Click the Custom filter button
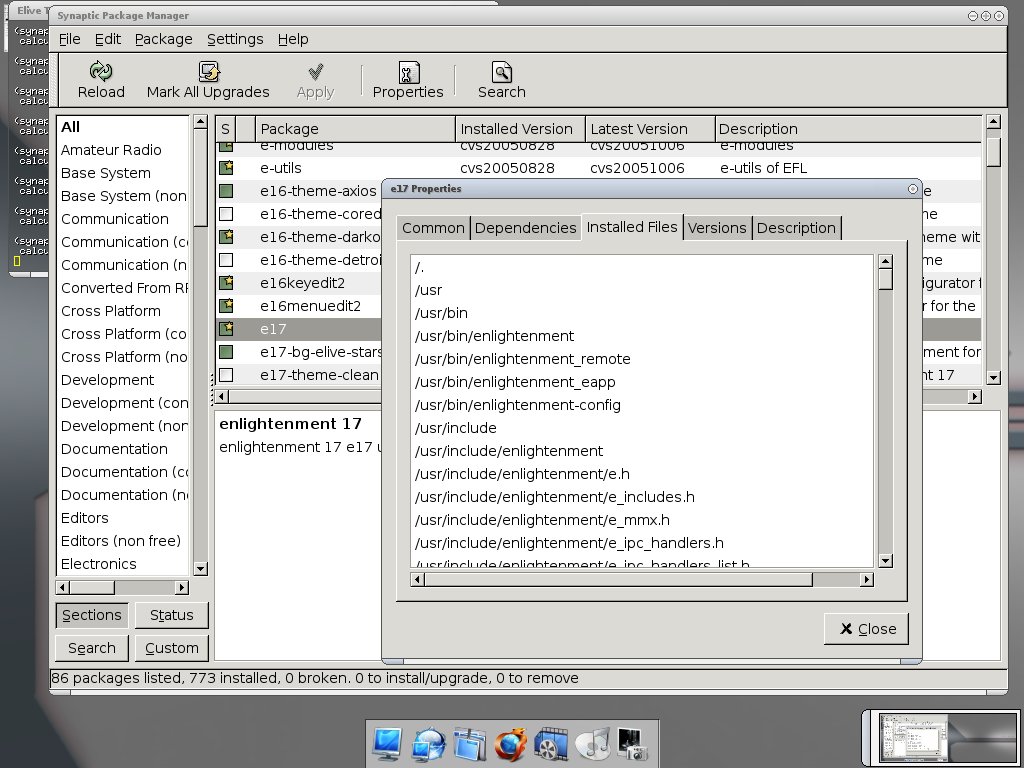This screenshot has width=1024, height=768. [x=171, y=648]
